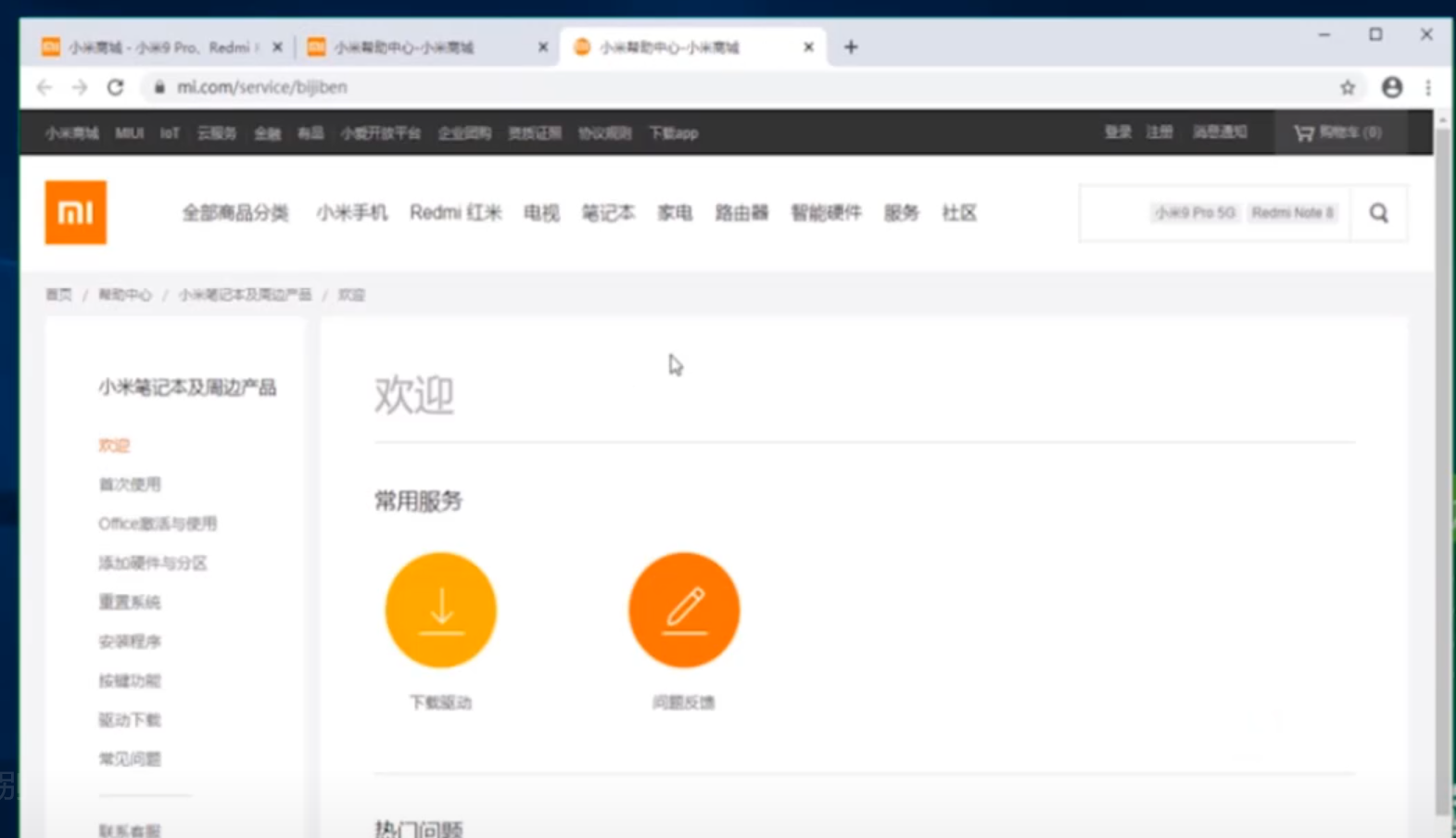This screenshot has height=838, width=1456.
Task: Click the 下载驱动 download circle icon
Action: [440, 610]
